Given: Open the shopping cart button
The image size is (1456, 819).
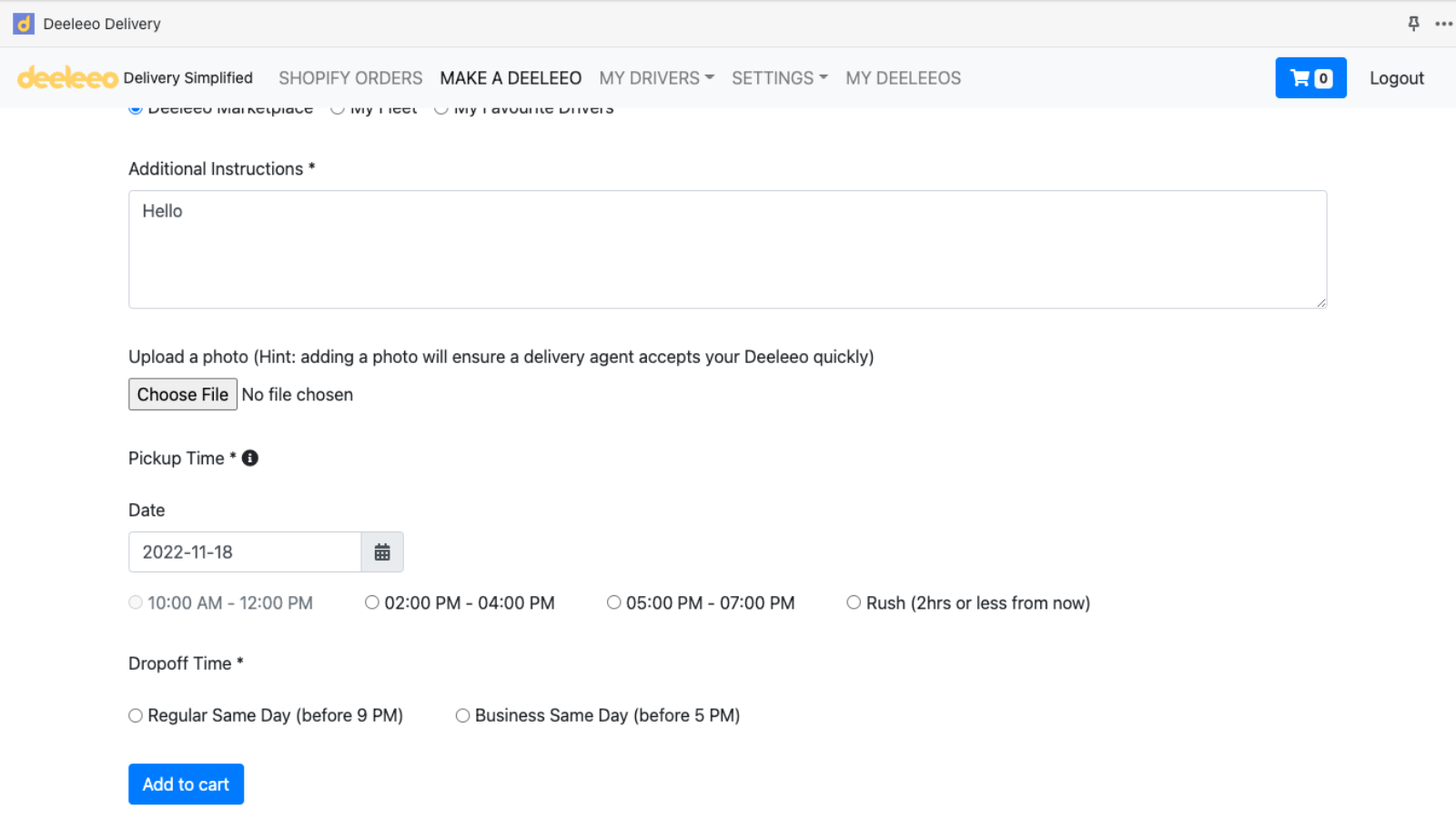Looking at the screenshot, I should point(1310,78).
